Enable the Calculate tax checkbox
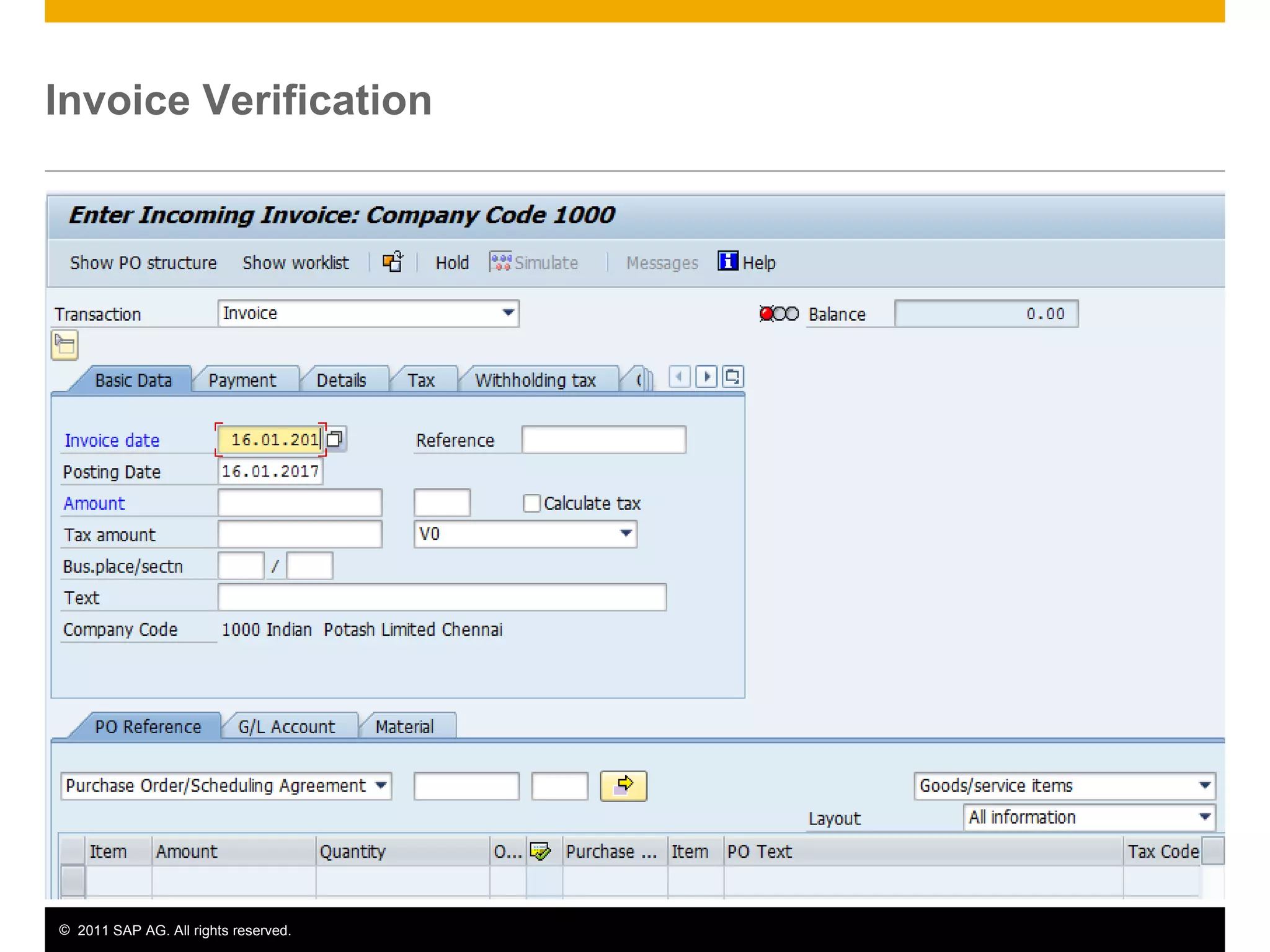The image size is (1270, 952). coord(531,503)
